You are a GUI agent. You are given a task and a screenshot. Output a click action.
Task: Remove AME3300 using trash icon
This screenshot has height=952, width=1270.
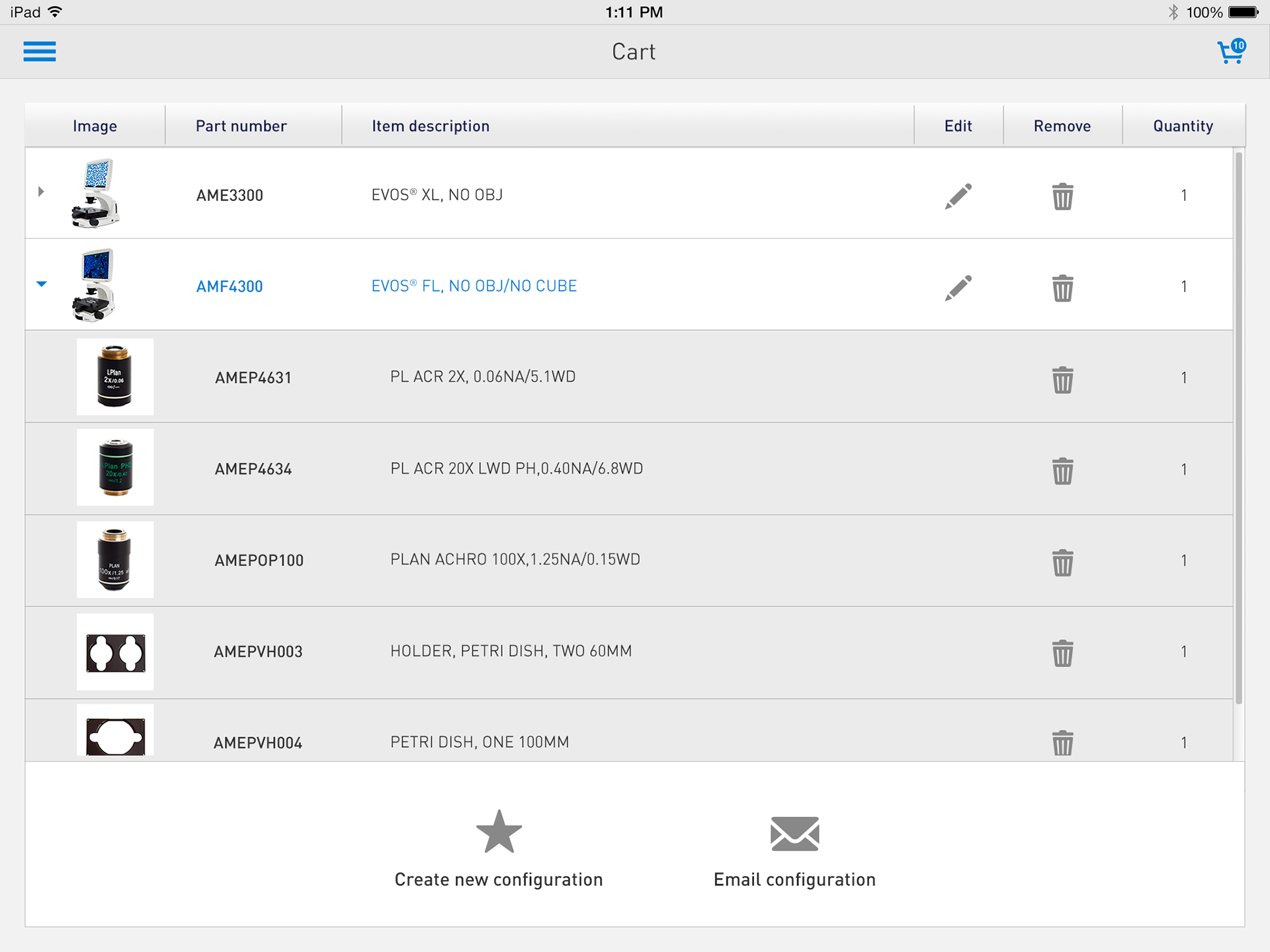pyautogui.click(x=1062, y=196)
